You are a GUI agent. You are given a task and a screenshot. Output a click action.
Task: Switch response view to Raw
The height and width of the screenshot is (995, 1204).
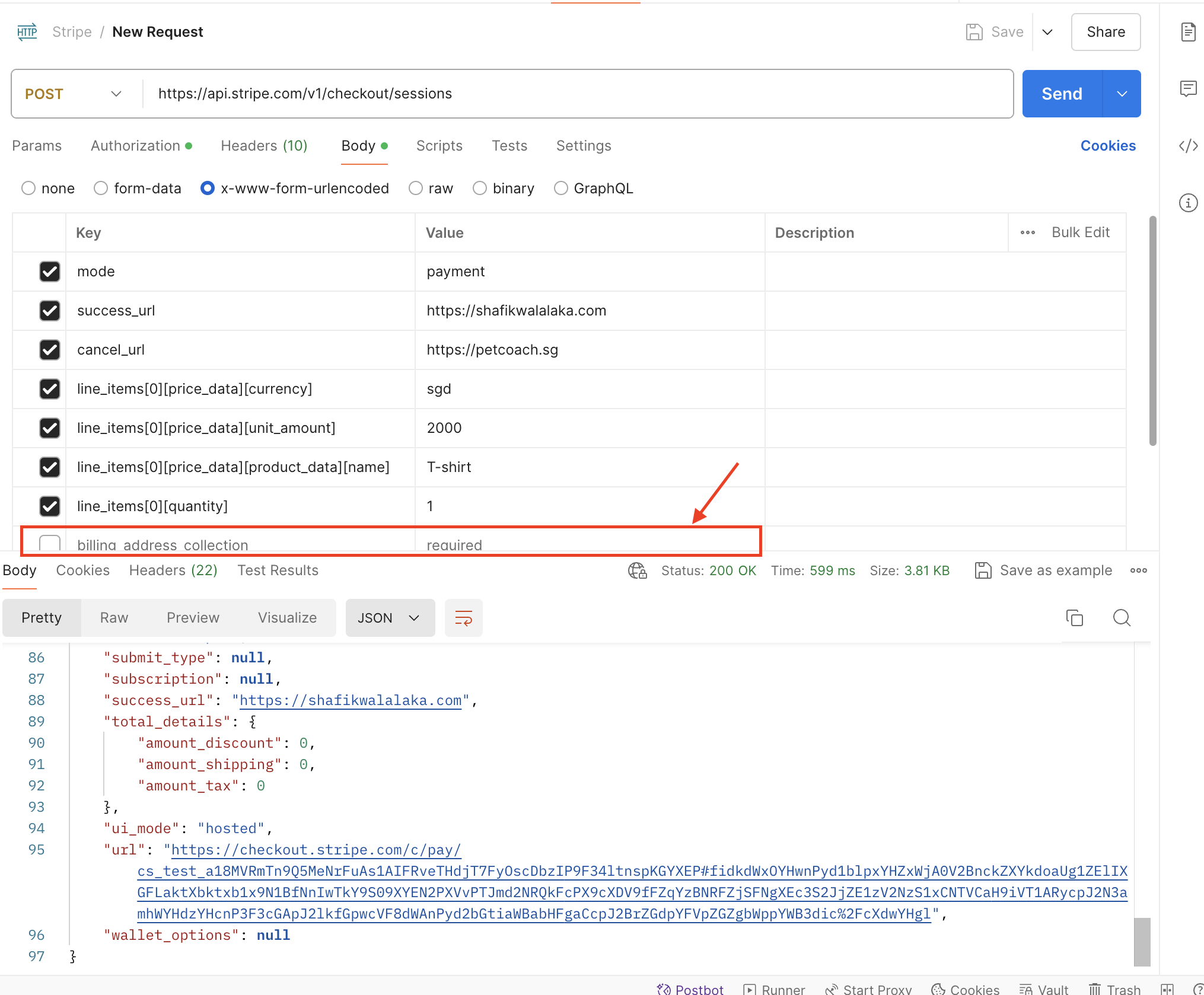[114, 618]
